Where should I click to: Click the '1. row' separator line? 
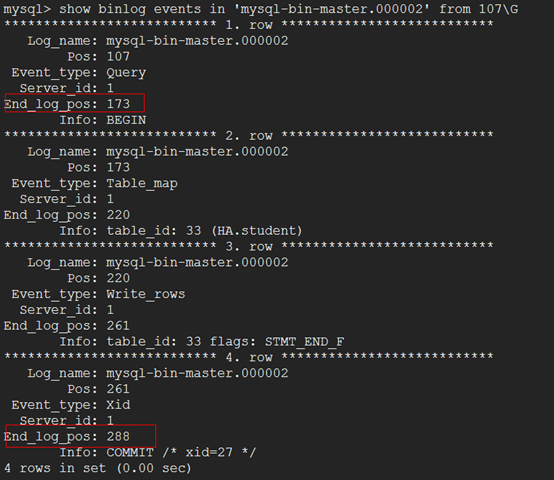tap(248, 25)
